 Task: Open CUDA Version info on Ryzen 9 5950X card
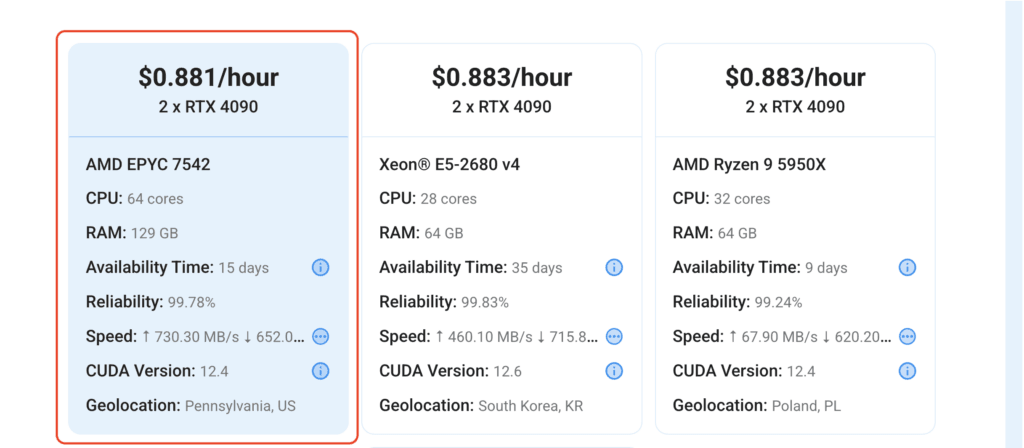click(x=907, y=371)
